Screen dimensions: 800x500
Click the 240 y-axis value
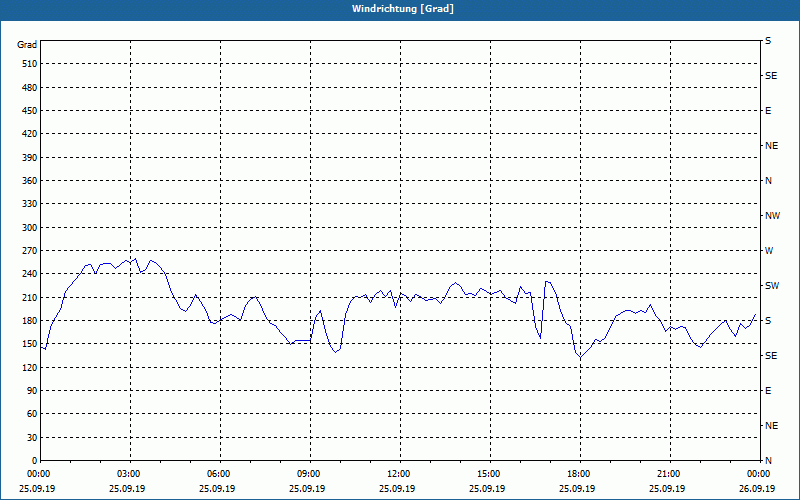pos(30,273)
